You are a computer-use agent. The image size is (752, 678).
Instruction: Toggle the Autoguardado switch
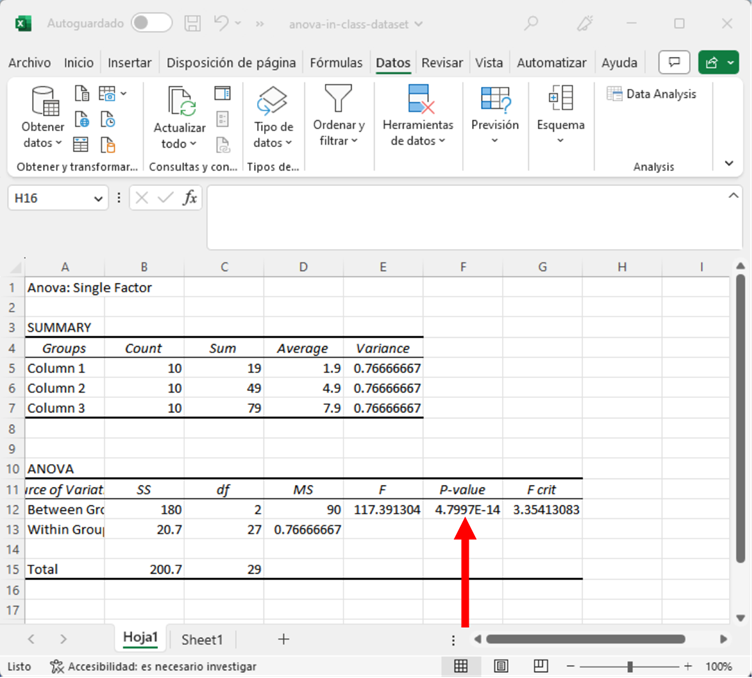pos(151,23)
